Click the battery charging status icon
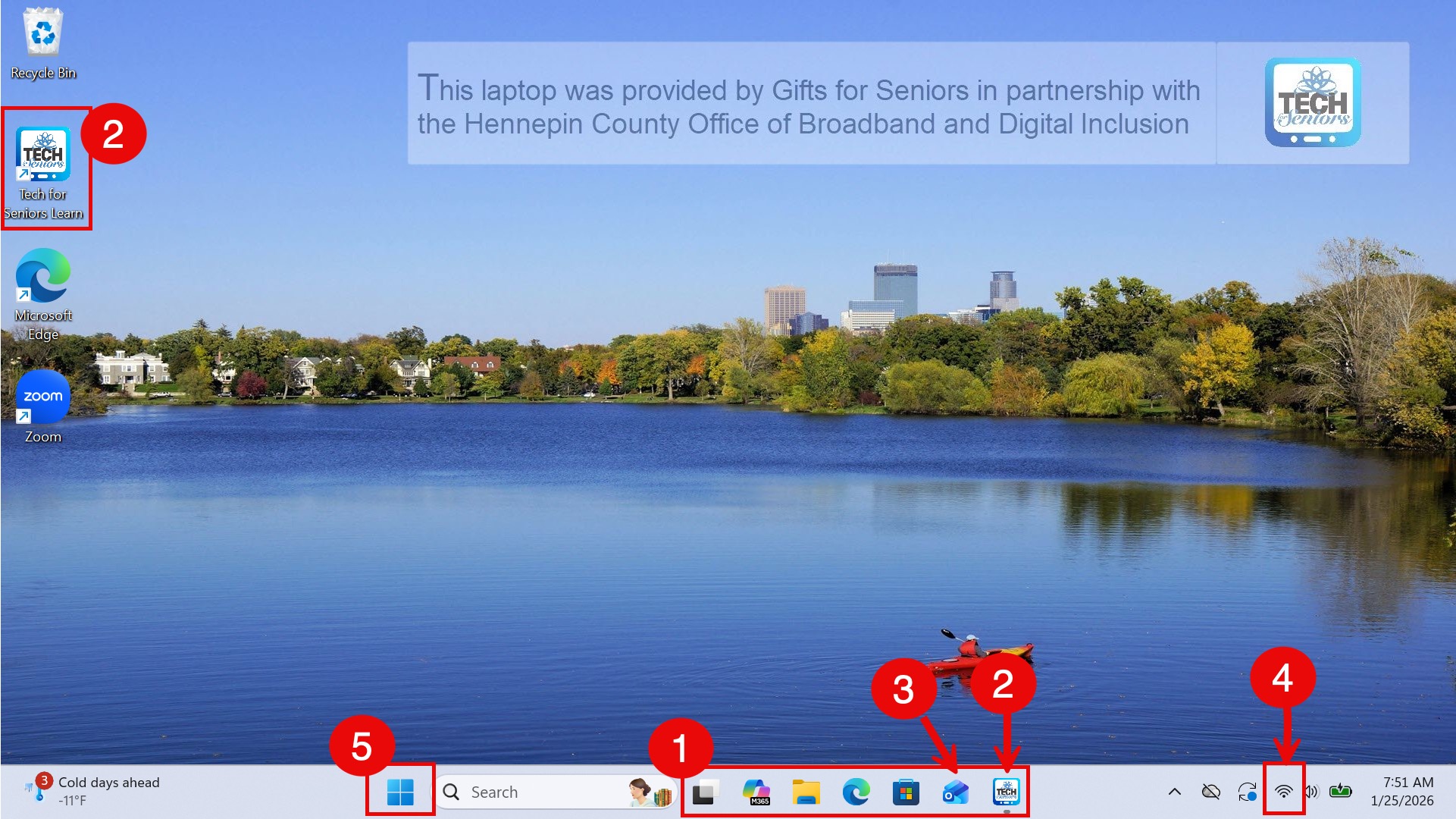The width and height of the screenshot is (1456, 819). click(x=1341, y=792)
